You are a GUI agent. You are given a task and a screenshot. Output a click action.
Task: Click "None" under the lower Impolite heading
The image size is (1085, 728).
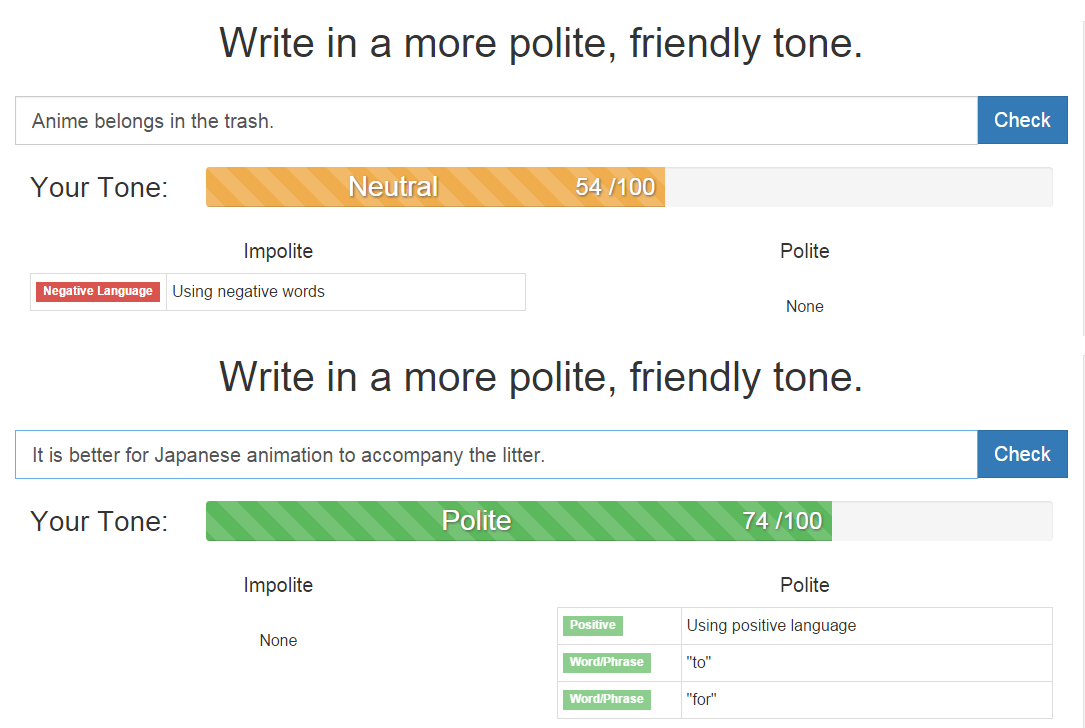click(278, 641)
